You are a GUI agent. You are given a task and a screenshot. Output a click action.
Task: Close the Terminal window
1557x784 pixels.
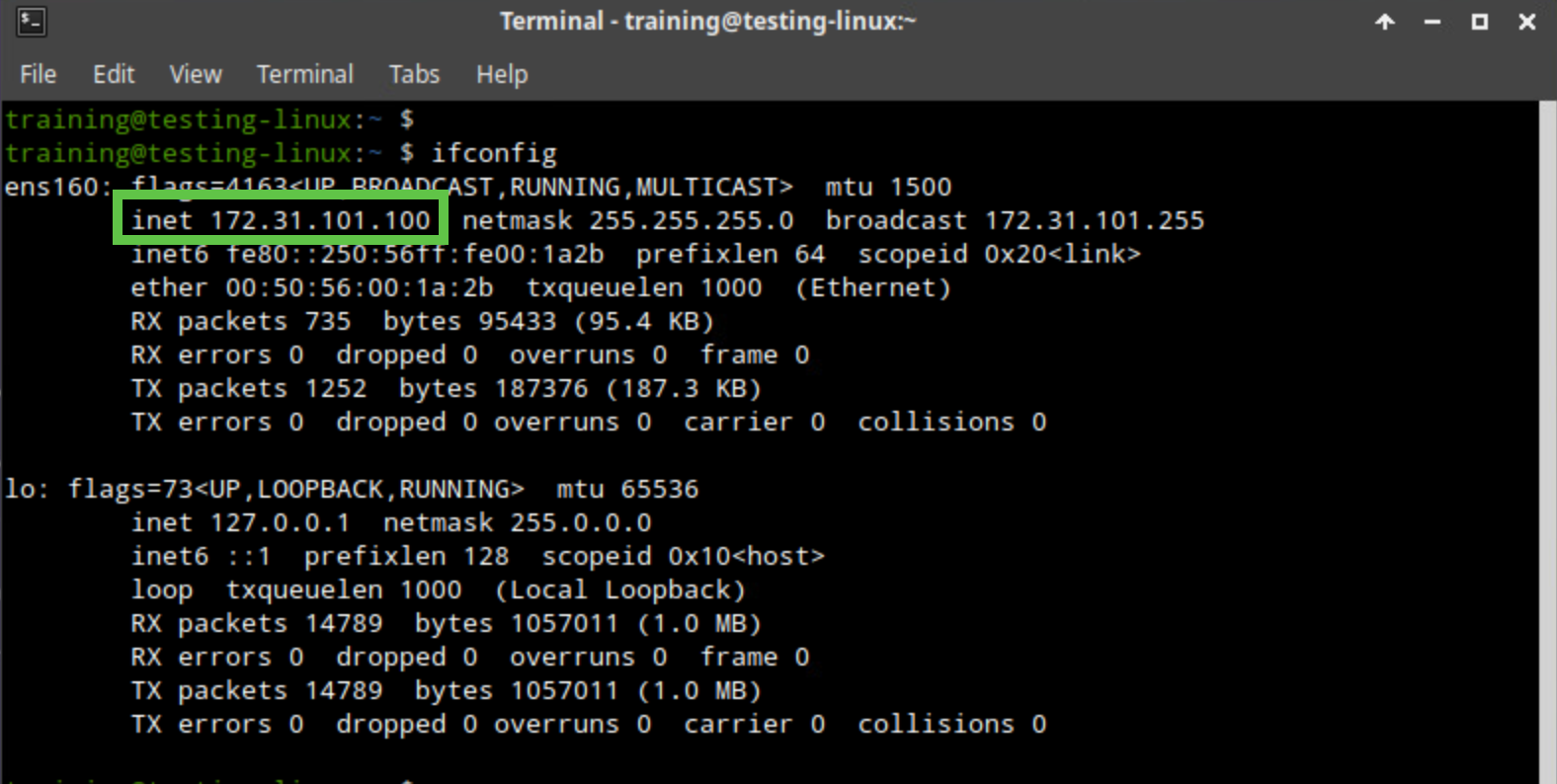[x=1527, y=21]
